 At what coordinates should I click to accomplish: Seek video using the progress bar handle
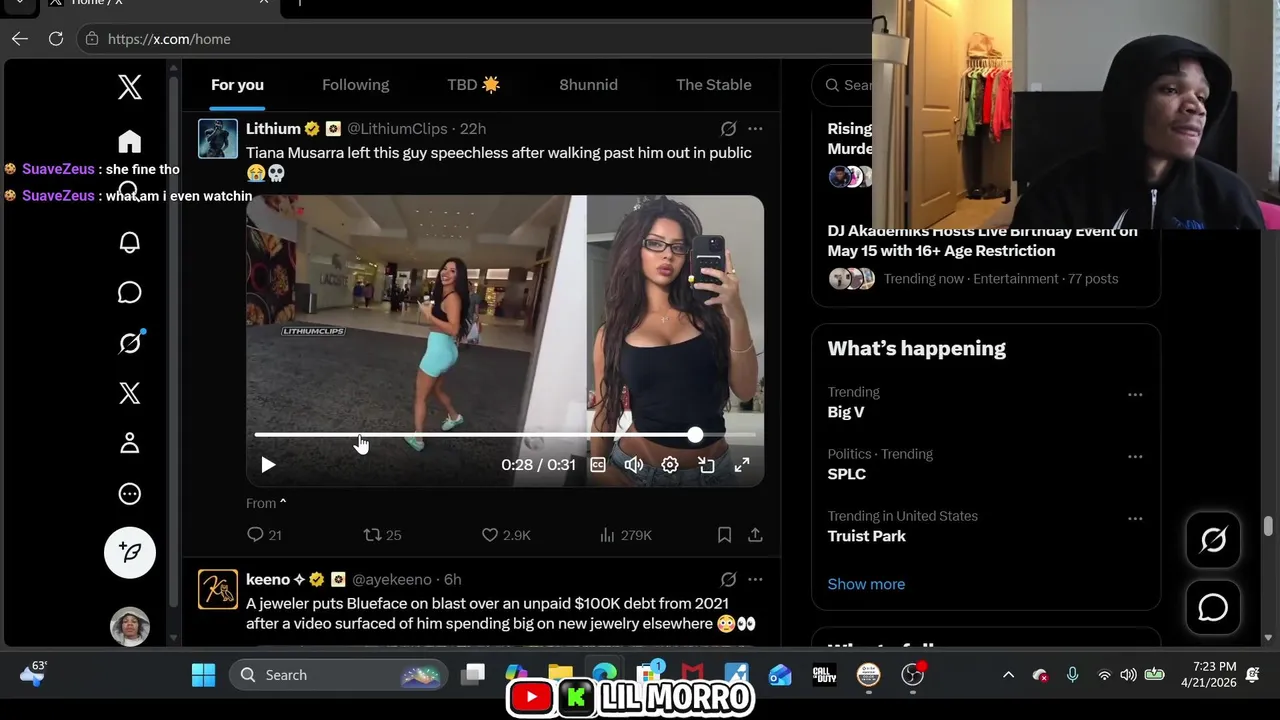point(695,435)
